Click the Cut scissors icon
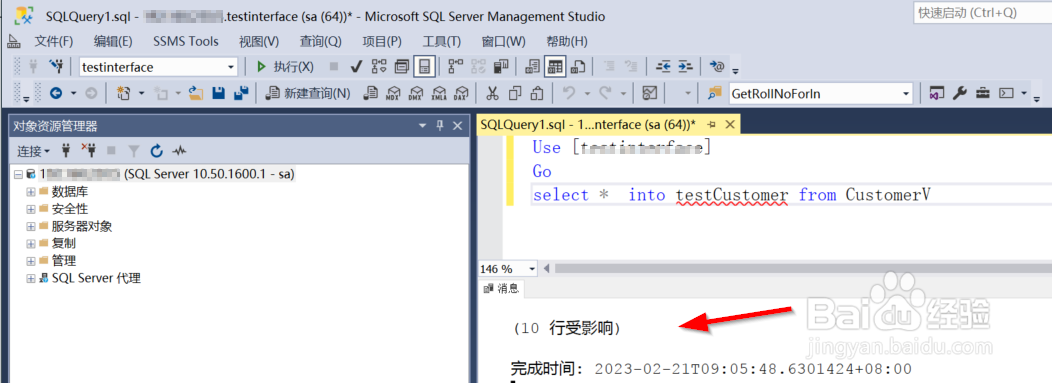The height and width of the screenshot is (383, 1052). (492, 94)
